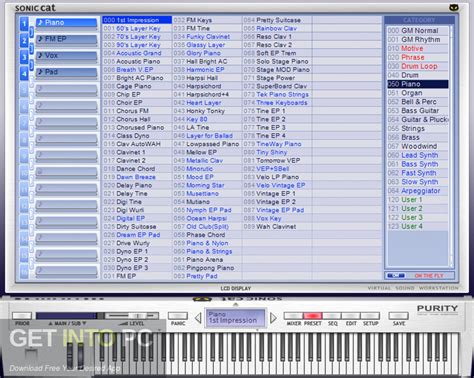This screenshot has width=474, height=378.
Task: Switch to the PRESET page
Action: pyautogui.click(x=313, y=315)
